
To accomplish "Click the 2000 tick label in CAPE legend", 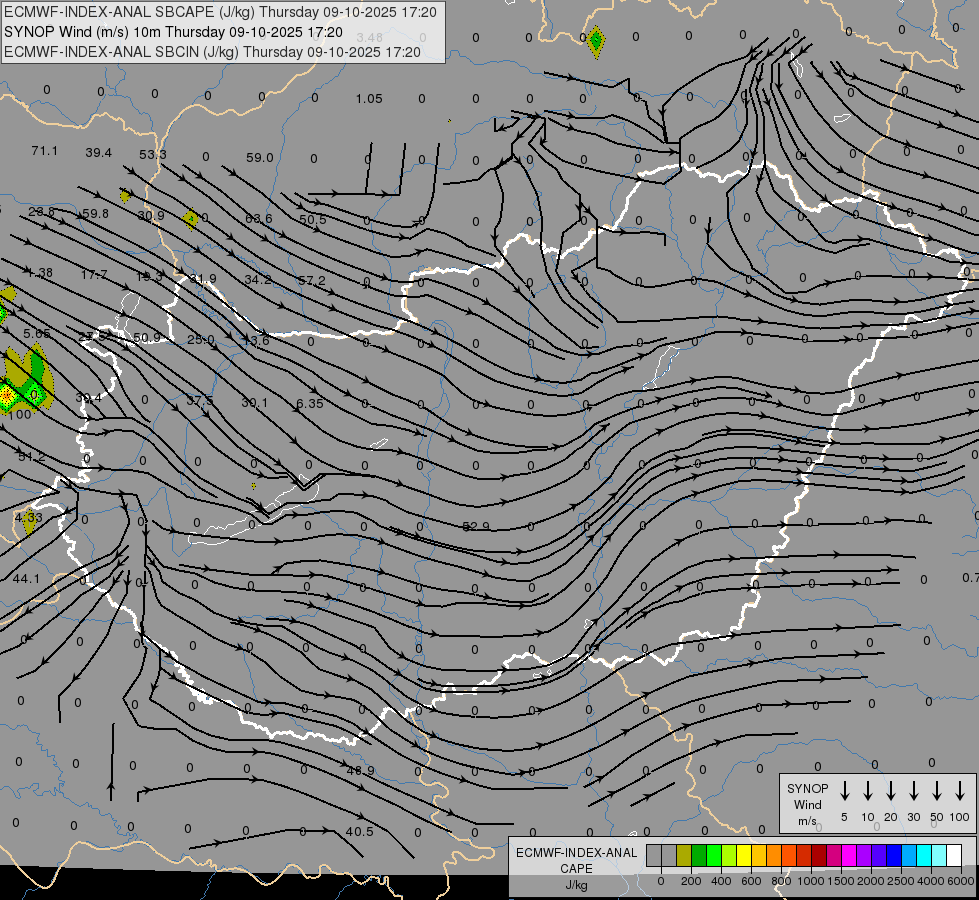I will point(870,881).
